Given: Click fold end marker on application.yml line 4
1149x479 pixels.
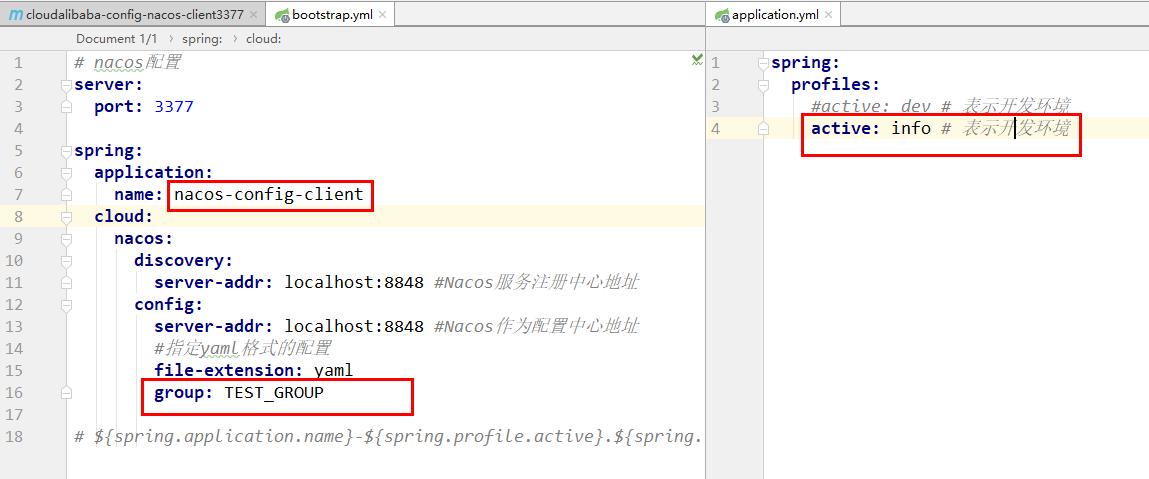Looking at the screenshot, I should pyautogui.click(x=764, y=129).
